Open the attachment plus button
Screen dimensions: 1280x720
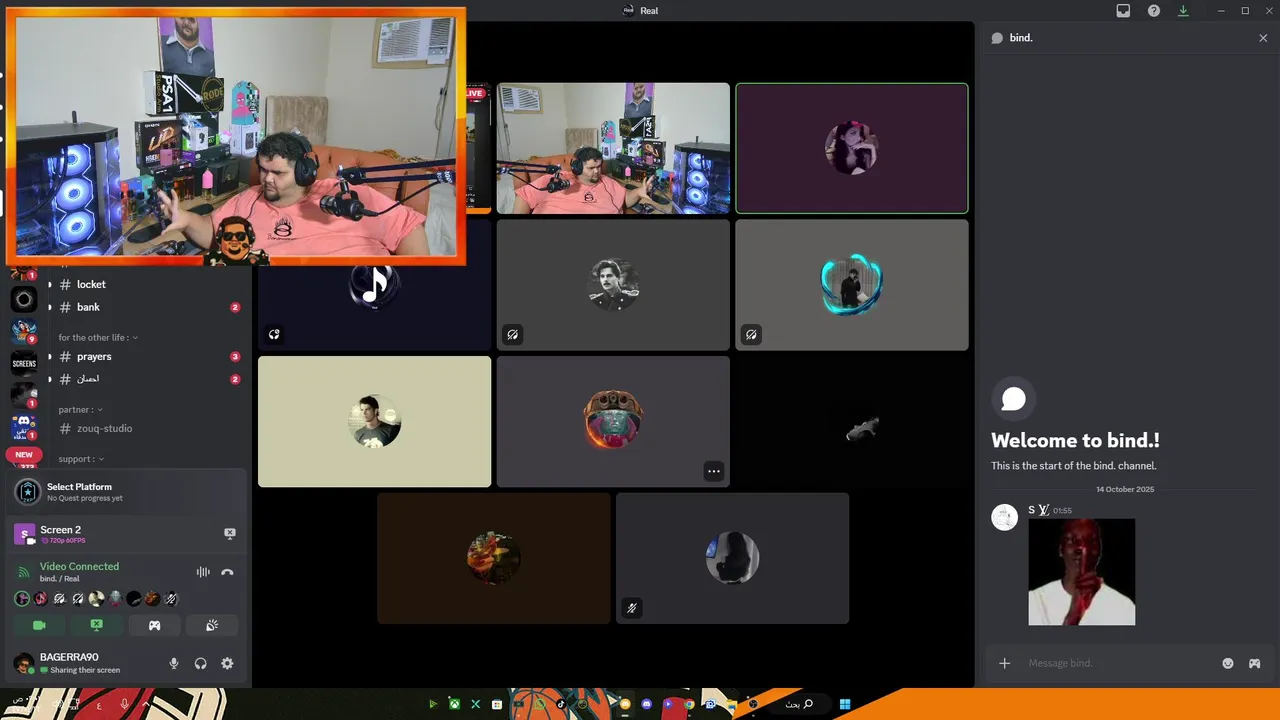click(1004, 663)
